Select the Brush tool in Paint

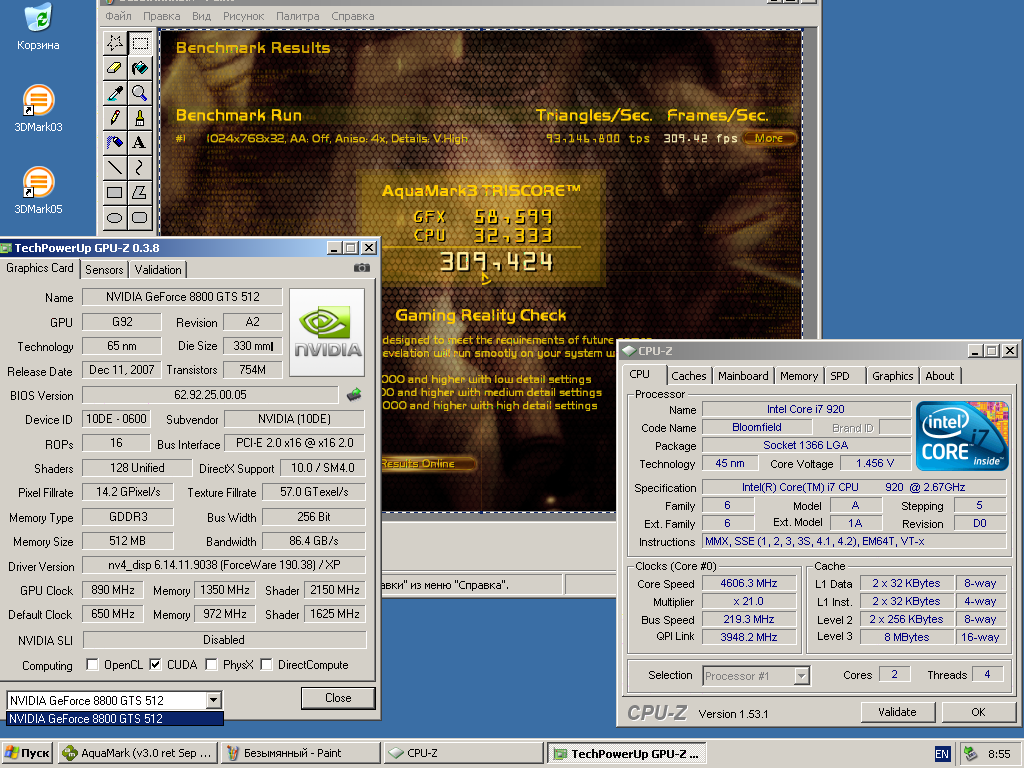[x=140, y=118]
